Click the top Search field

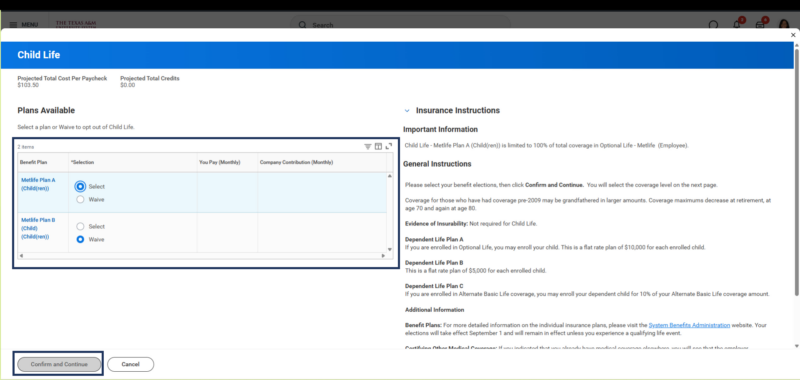[x=401, y=24]
